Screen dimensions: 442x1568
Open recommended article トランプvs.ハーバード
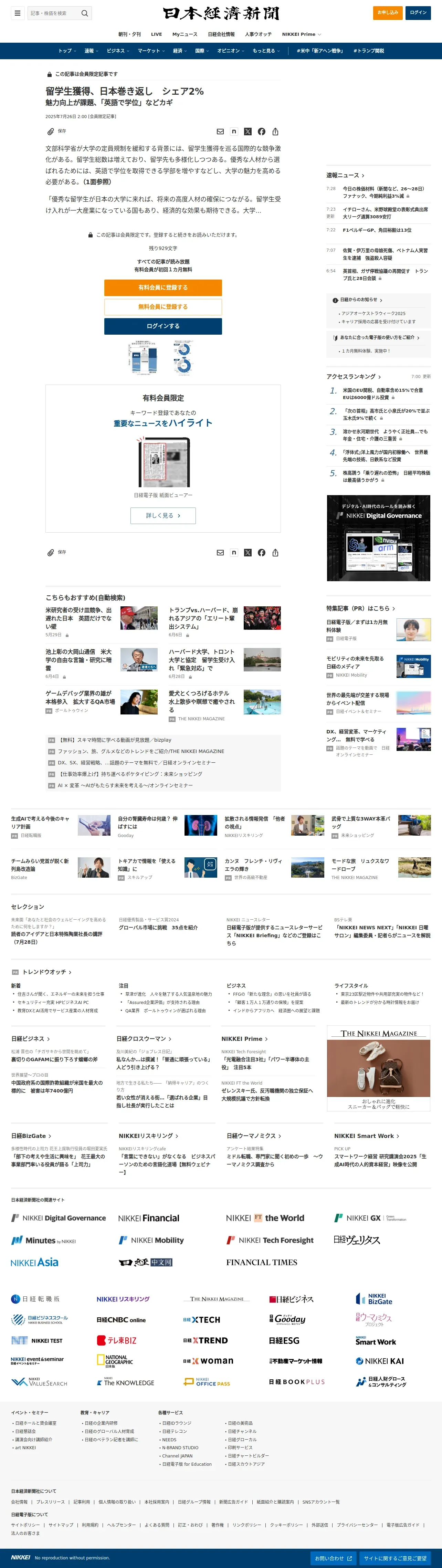tap(203, 618)
